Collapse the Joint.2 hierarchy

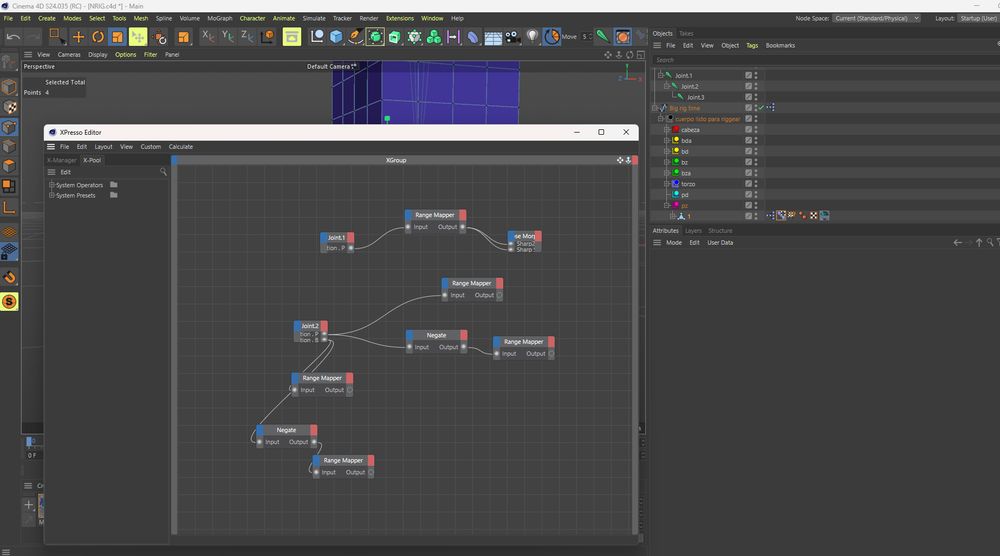tap(666, 86)
